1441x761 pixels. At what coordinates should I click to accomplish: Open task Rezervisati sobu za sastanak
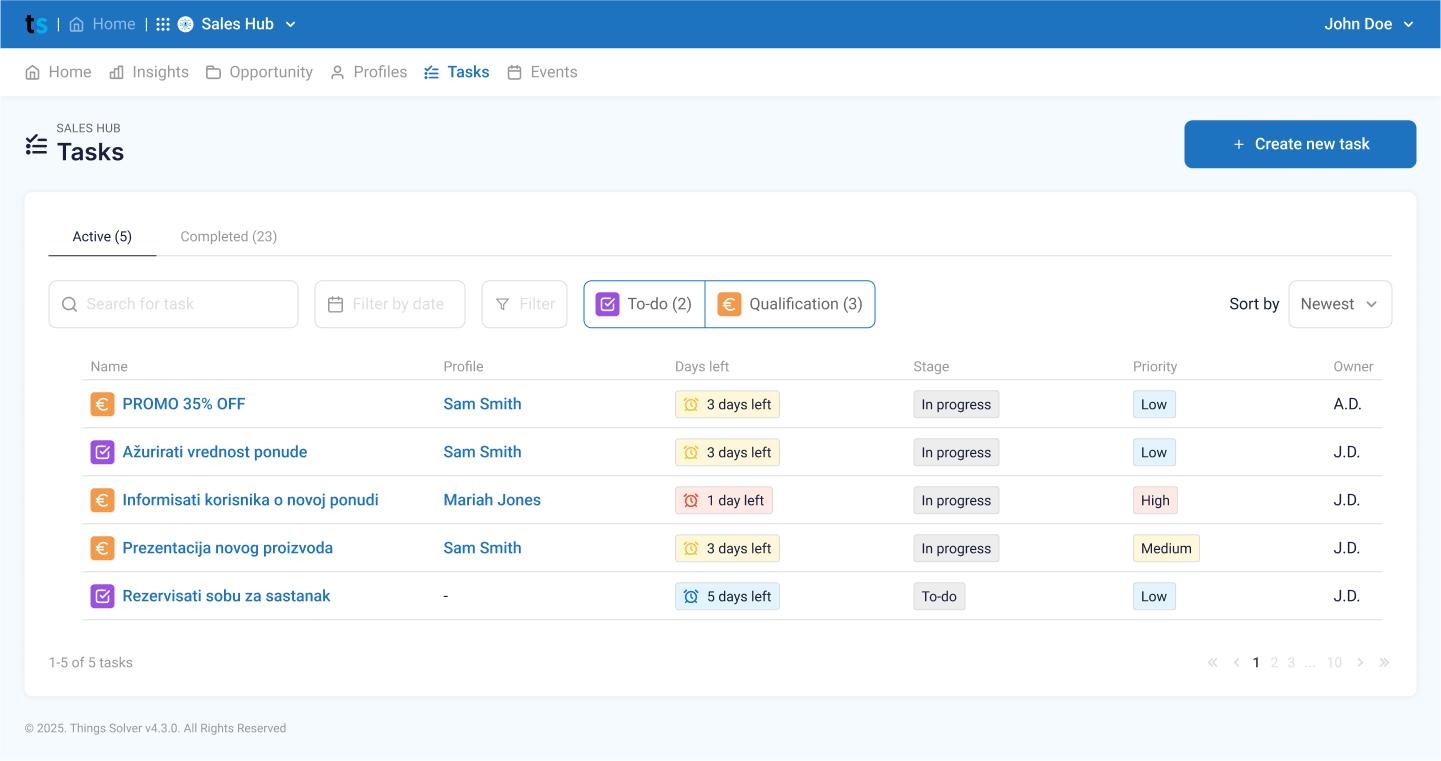226,596
